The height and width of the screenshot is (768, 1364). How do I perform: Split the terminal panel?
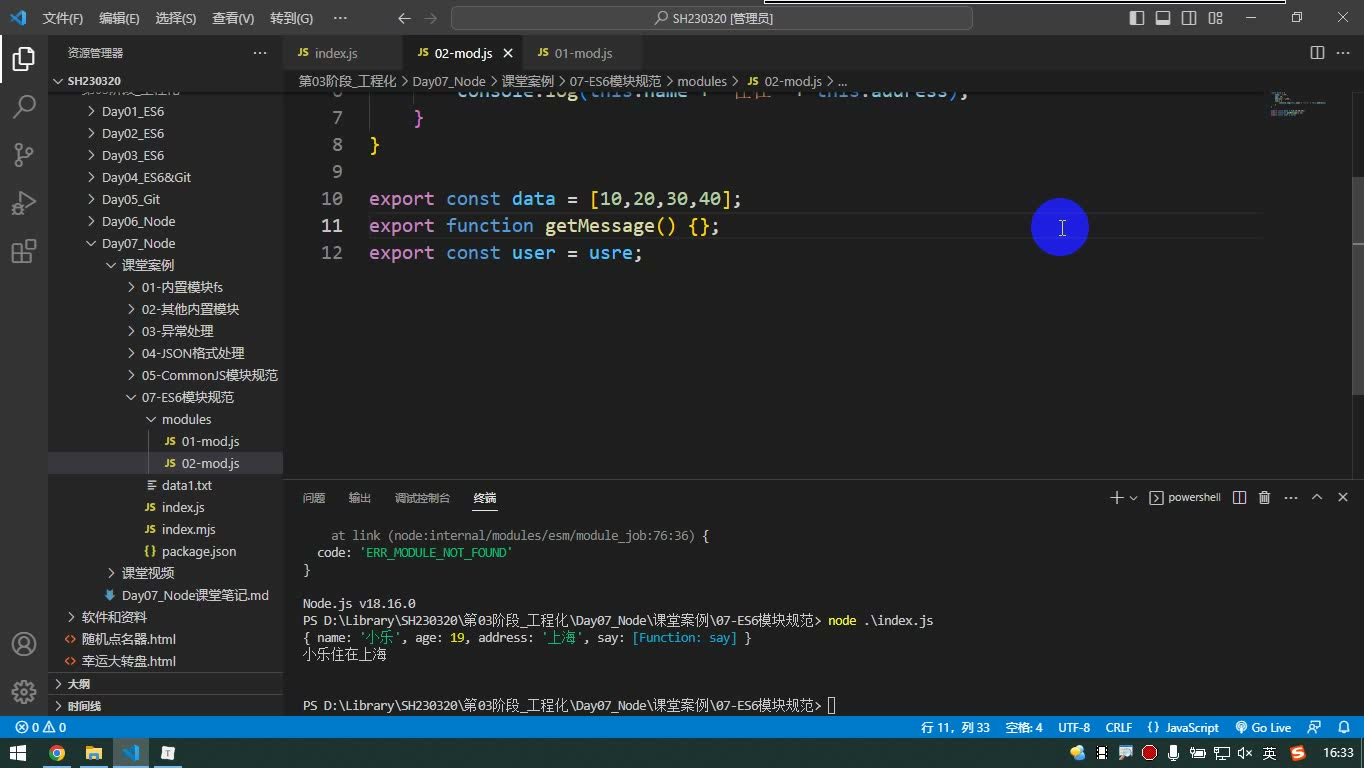1239,498
